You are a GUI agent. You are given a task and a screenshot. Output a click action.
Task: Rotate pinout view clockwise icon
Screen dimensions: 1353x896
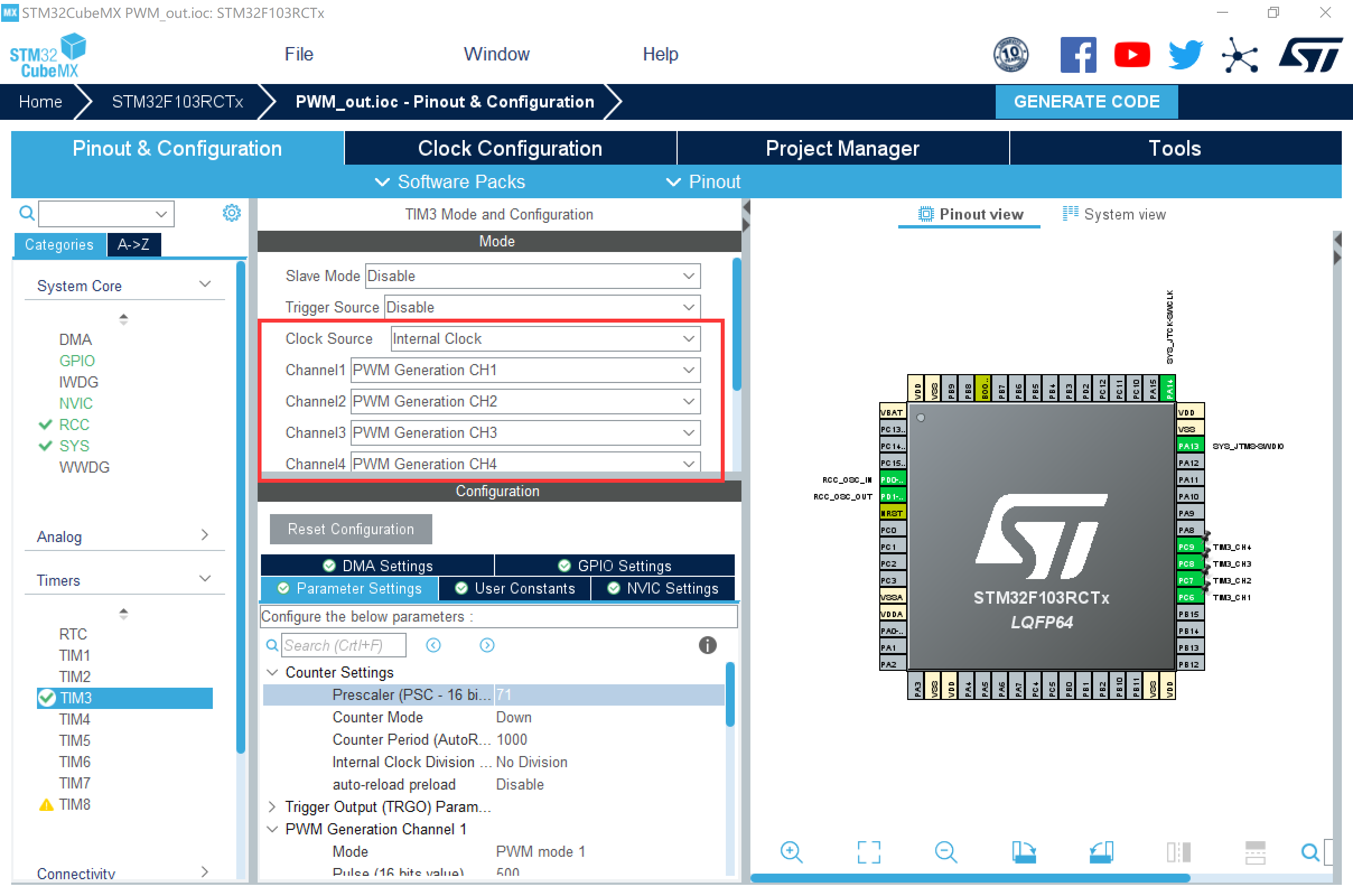(1023, 852)
